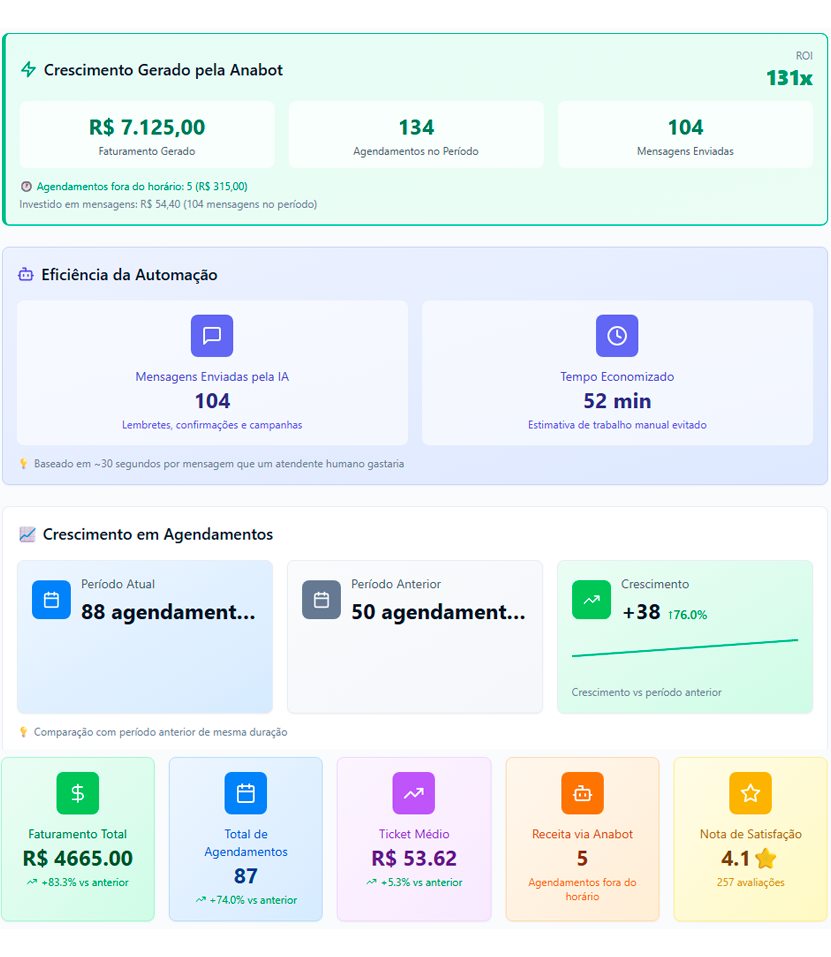Click the blue calendar icon in Período Atual
831x957 pixels.
51,600
